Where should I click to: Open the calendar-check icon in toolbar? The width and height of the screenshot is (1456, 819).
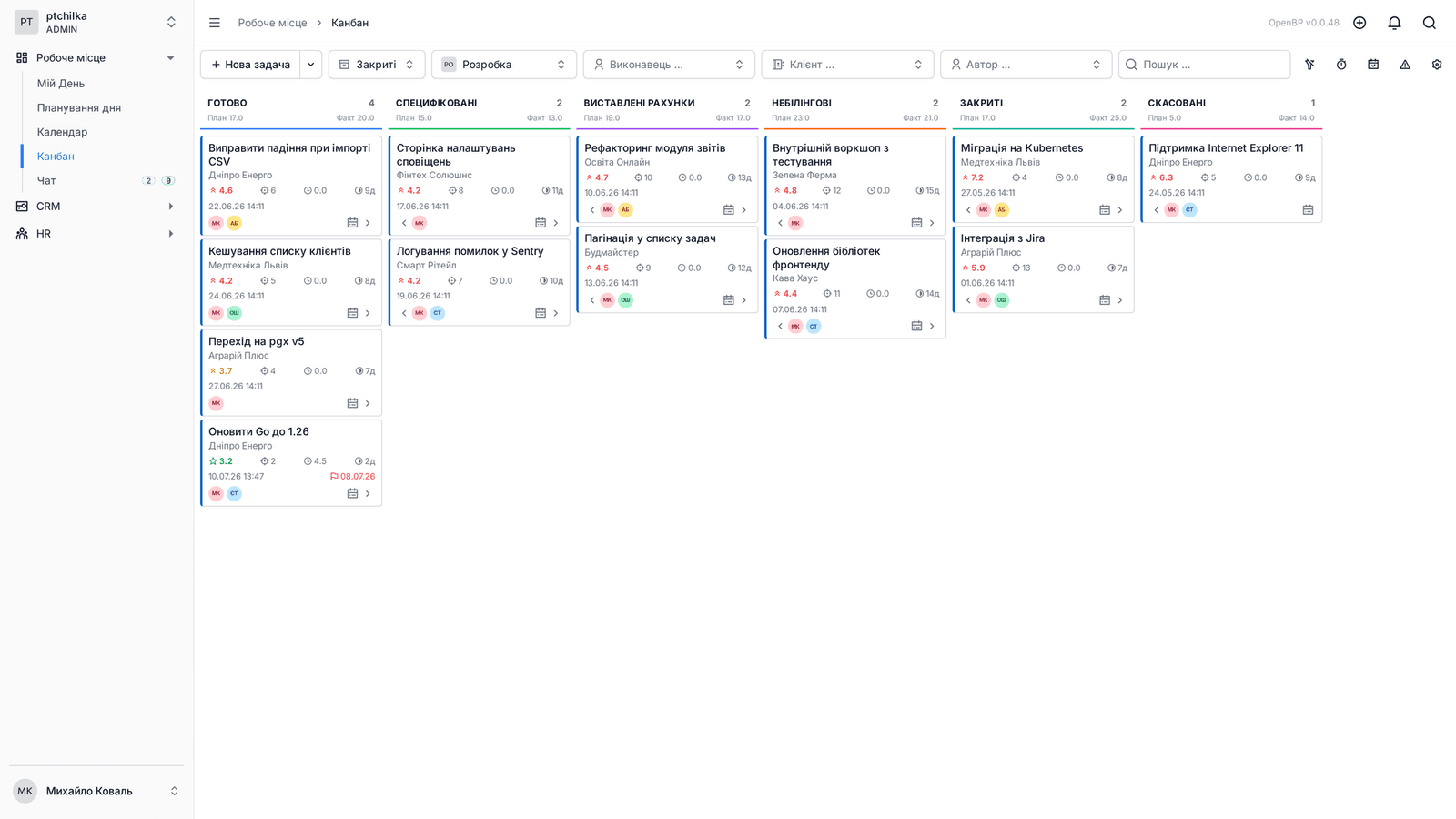(1373, 65)
